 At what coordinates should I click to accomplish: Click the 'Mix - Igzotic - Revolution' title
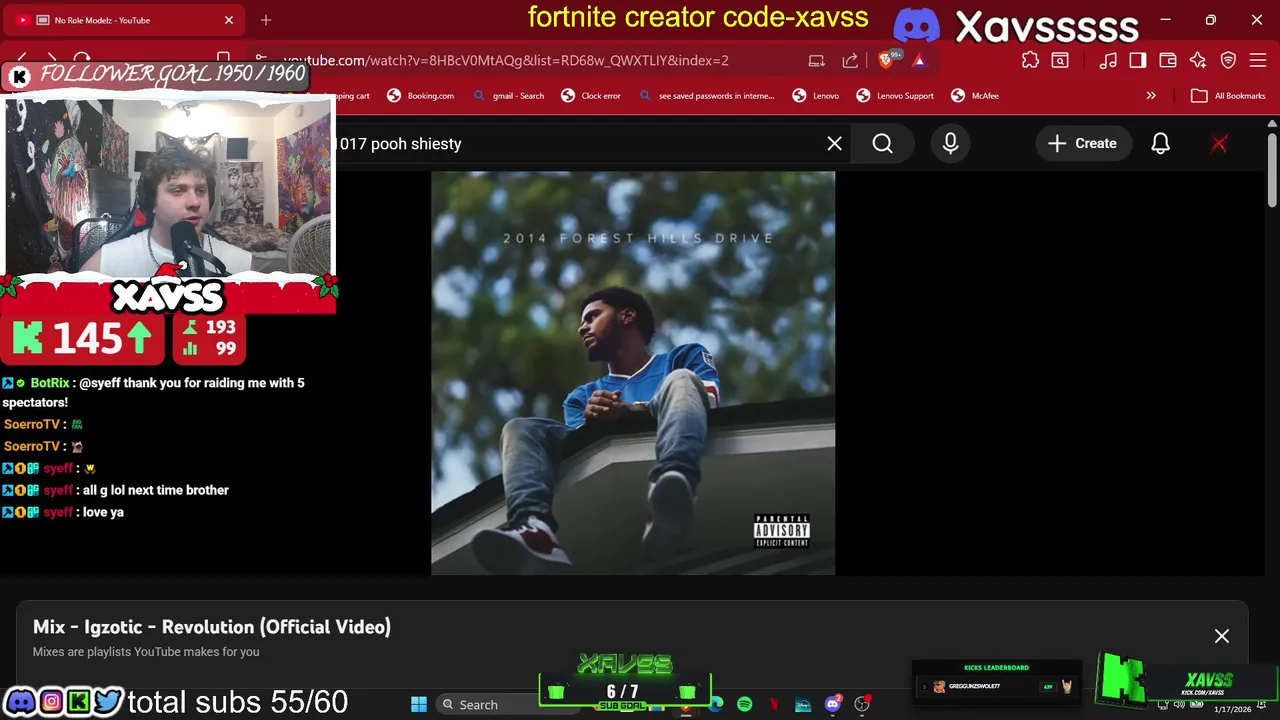[x=212, y=627]
